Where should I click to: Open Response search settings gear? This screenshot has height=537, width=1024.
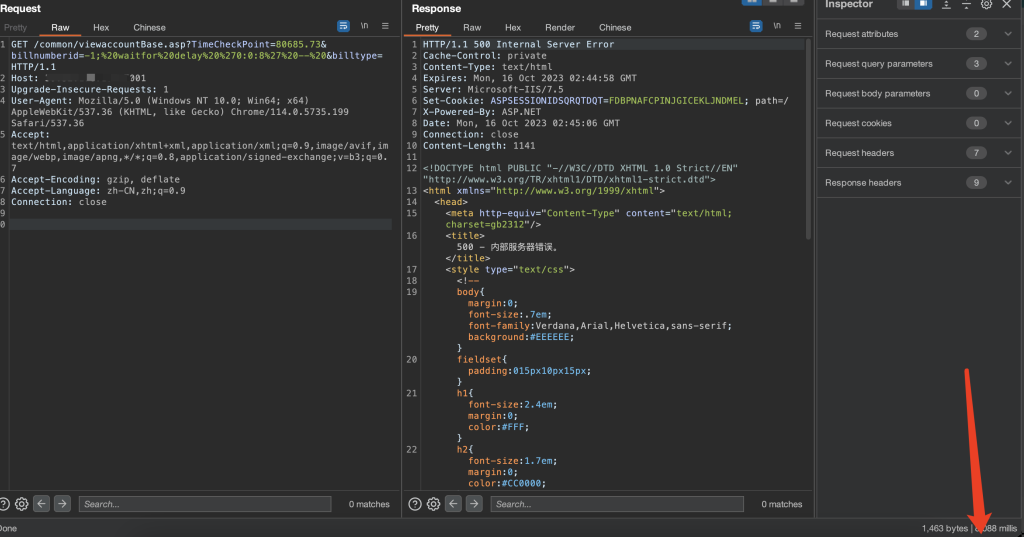click(x=434, y=504)
